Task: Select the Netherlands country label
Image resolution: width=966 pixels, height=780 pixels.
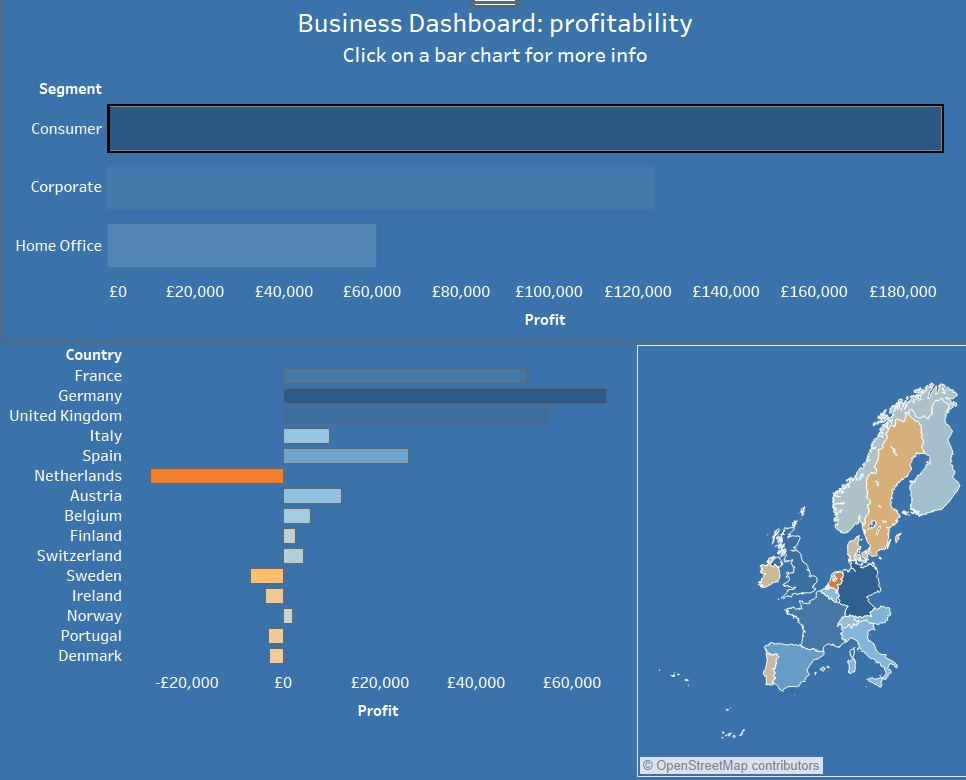Action: click(78, 475)
